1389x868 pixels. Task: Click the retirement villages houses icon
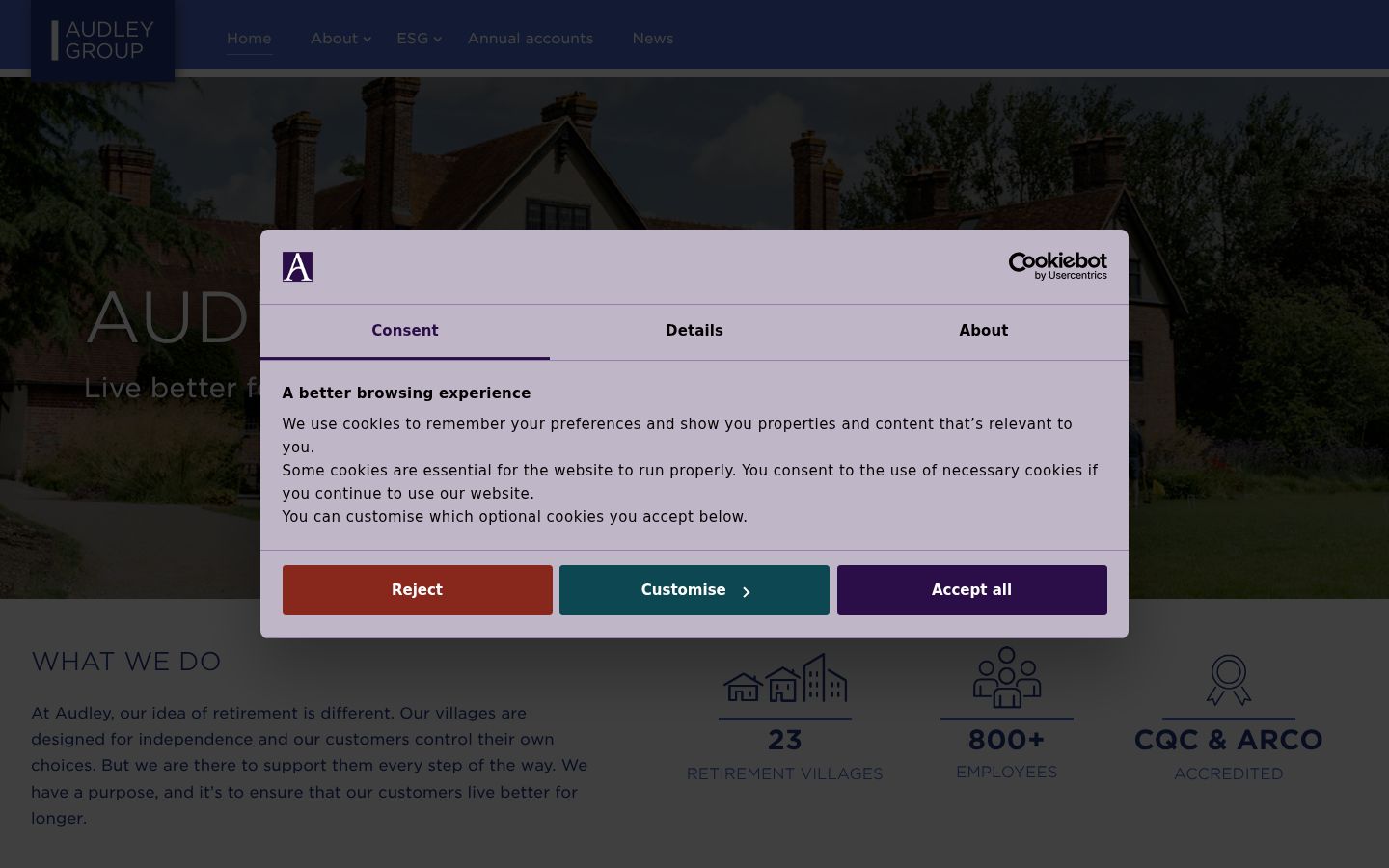click(785, 677)
